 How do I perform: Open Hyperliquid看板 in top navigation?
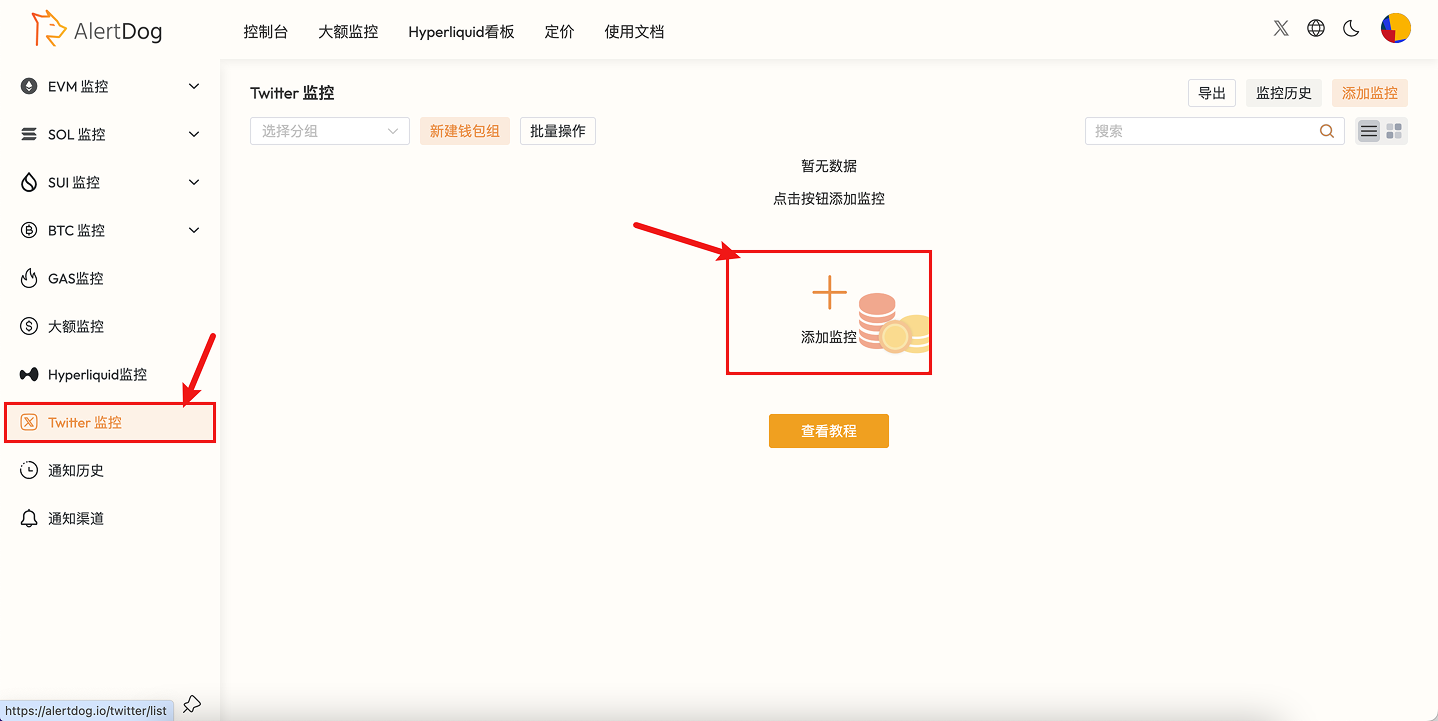461,31
